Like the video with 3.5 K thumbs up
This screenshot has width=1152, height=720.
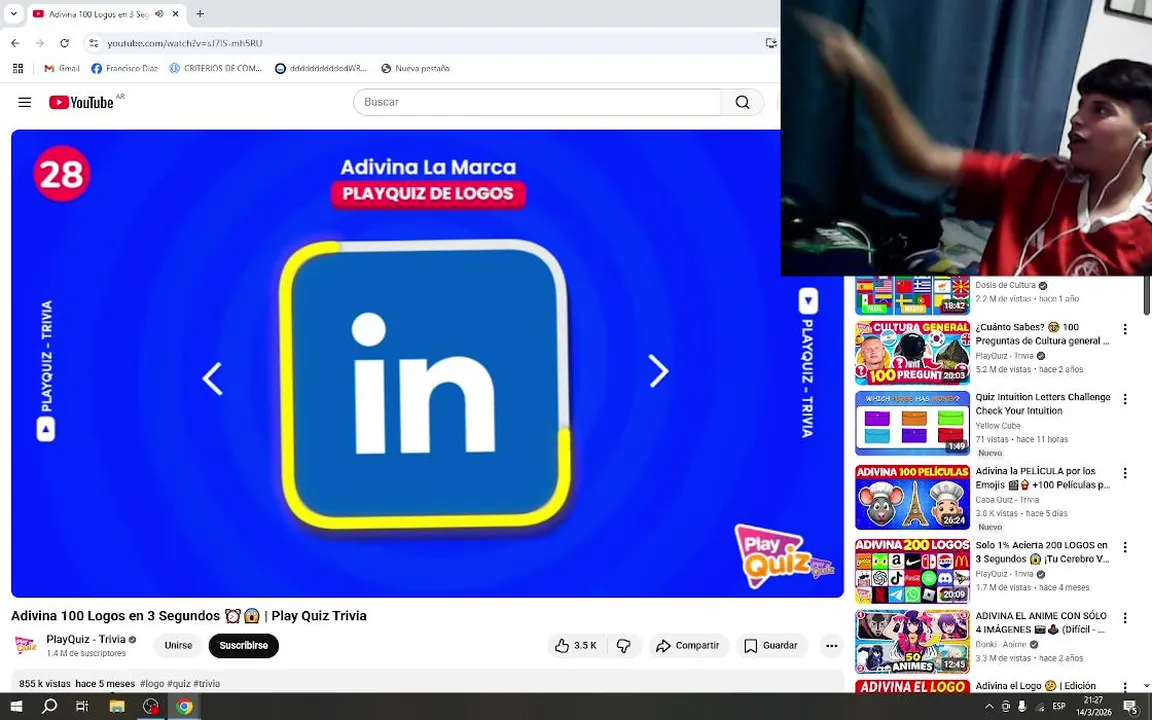576,645
